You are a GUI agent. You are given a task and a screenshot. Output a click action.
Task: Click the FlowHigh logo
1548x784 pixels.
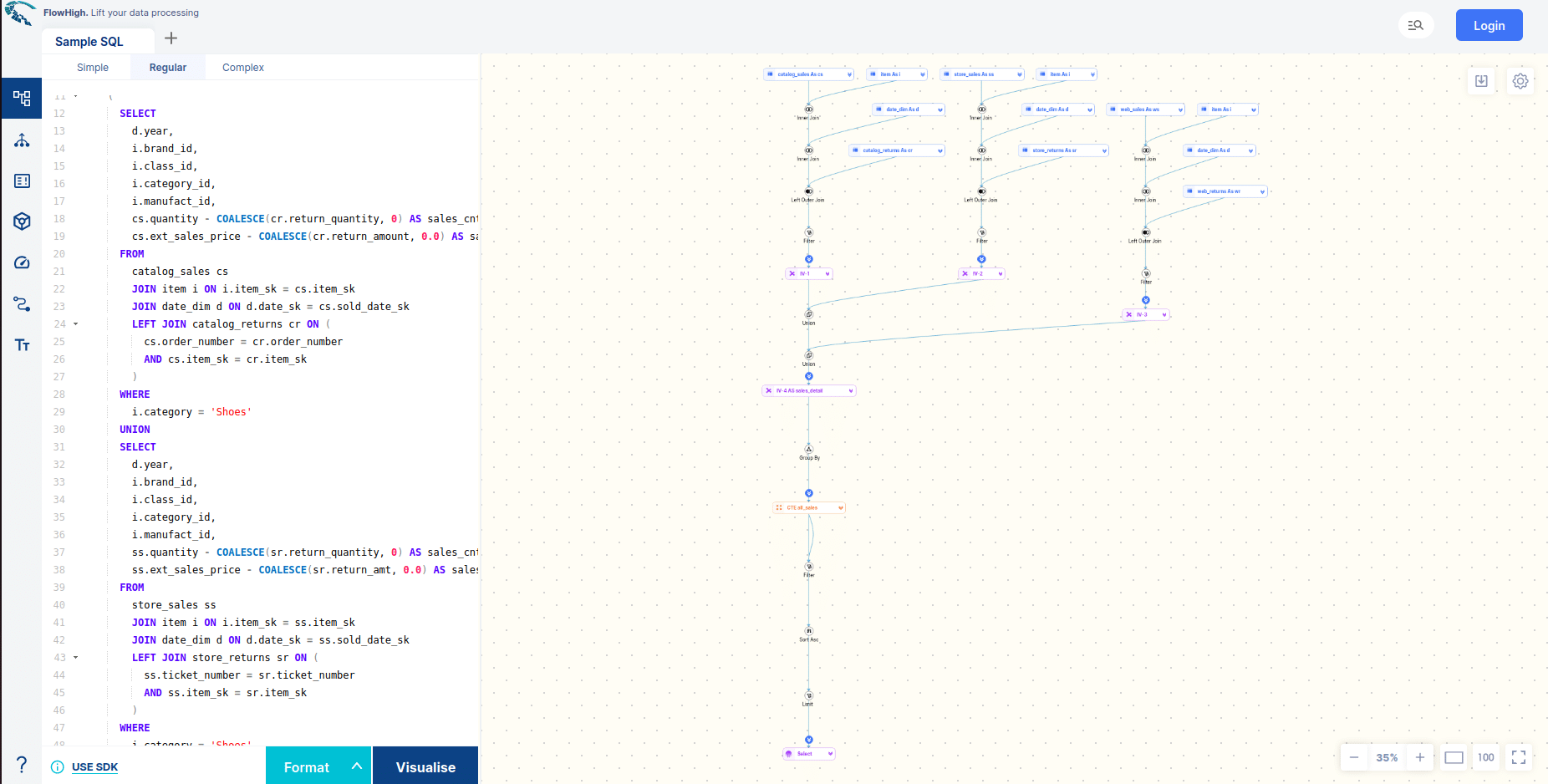[20, 13]
